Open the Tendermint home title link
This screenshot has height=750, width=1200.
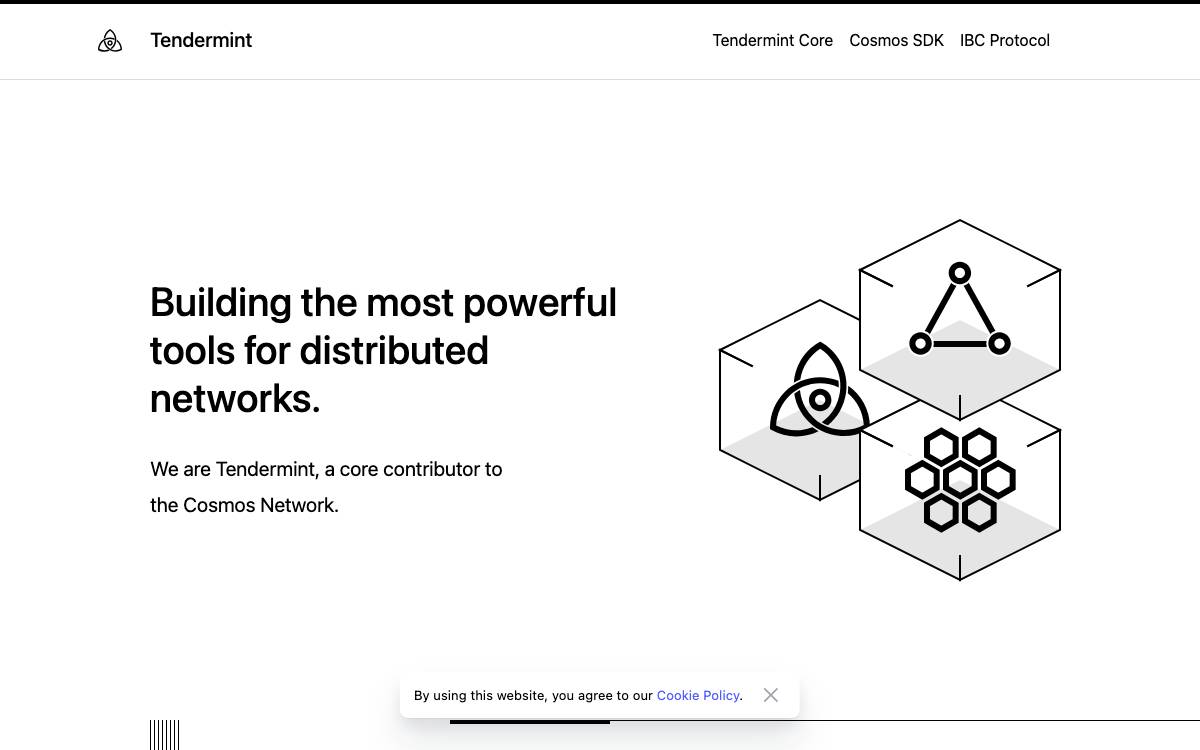tap(201, 40)
